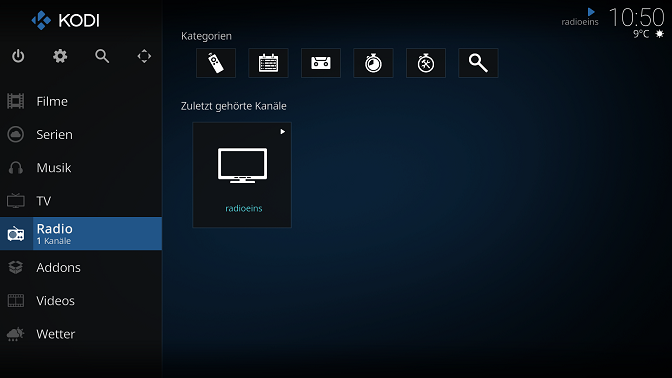Open Kodi settings gear icon
This screenshot has height=378, width=672.
point(60,56)
